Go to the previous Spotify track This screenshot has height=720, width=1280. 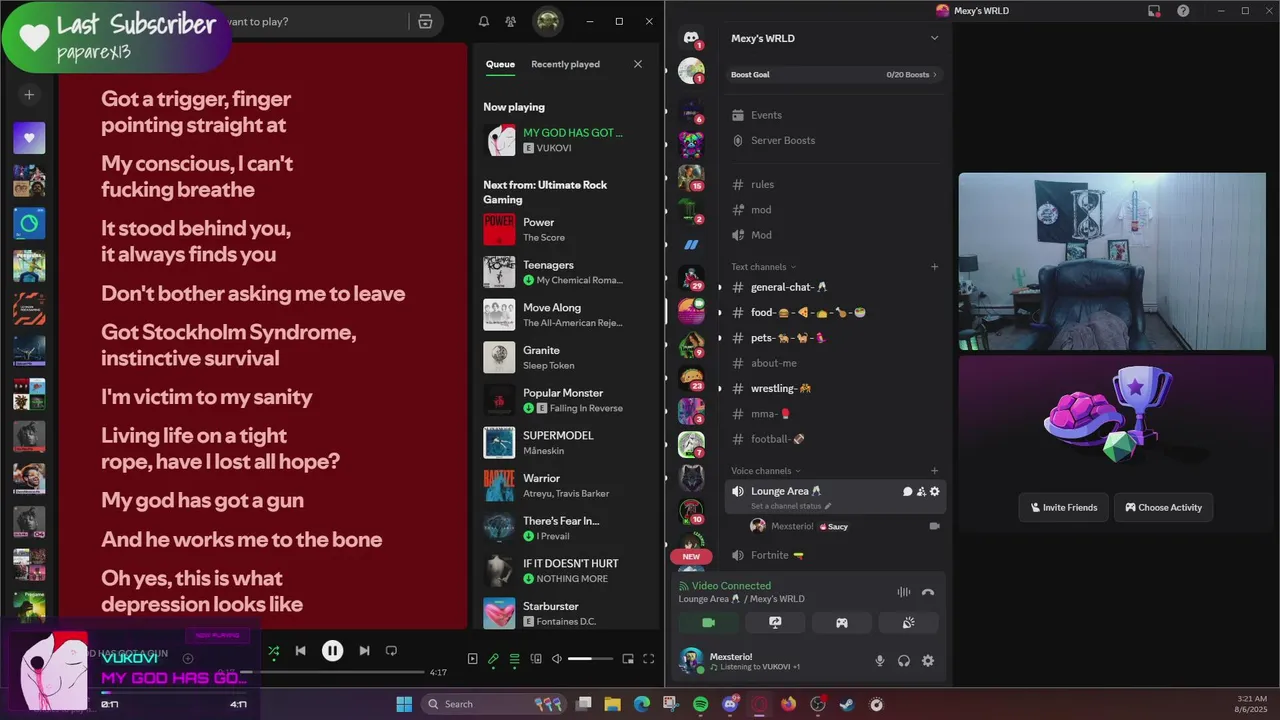point(300,651)
